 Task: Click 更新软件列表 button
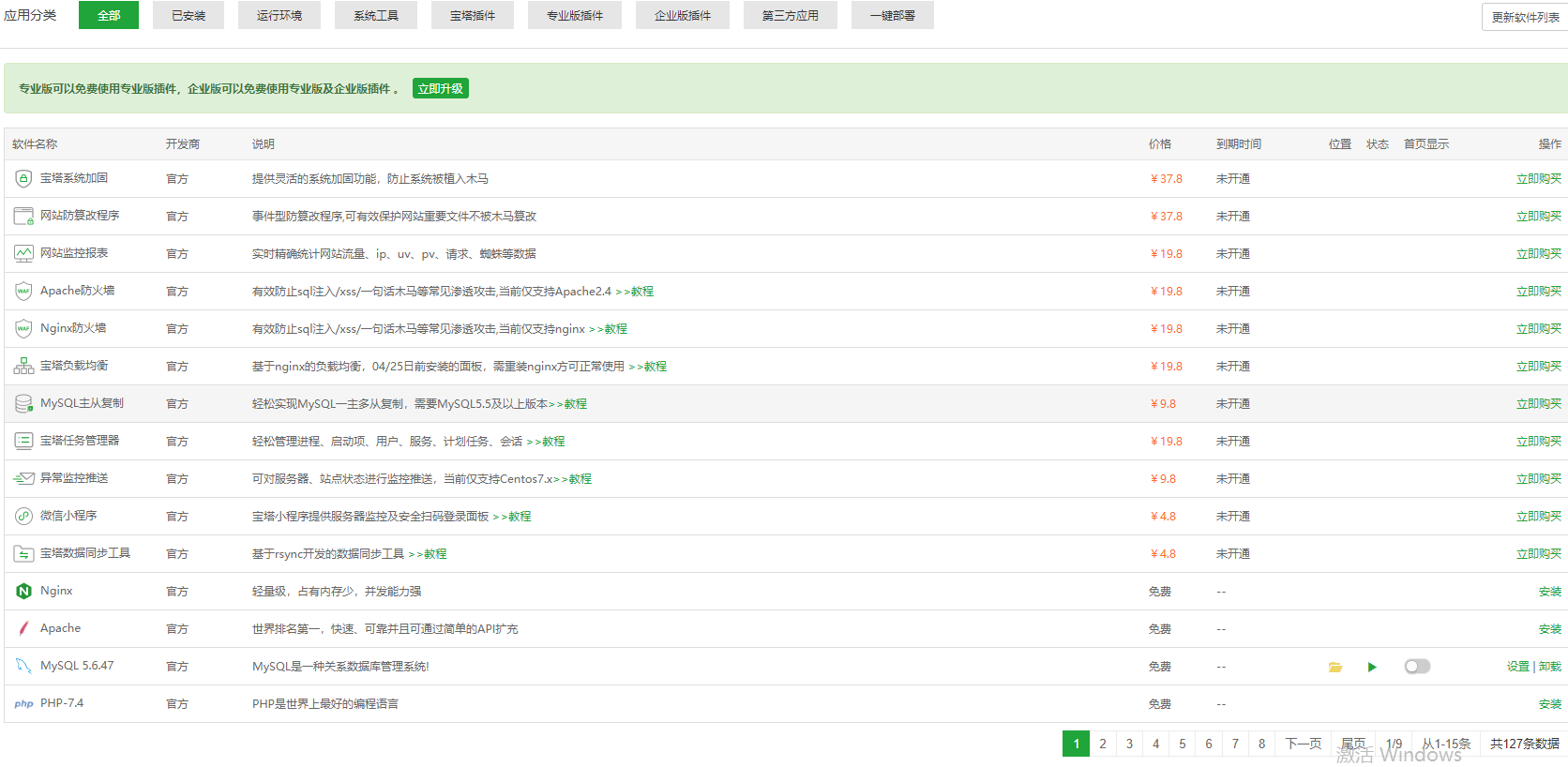1525,17
